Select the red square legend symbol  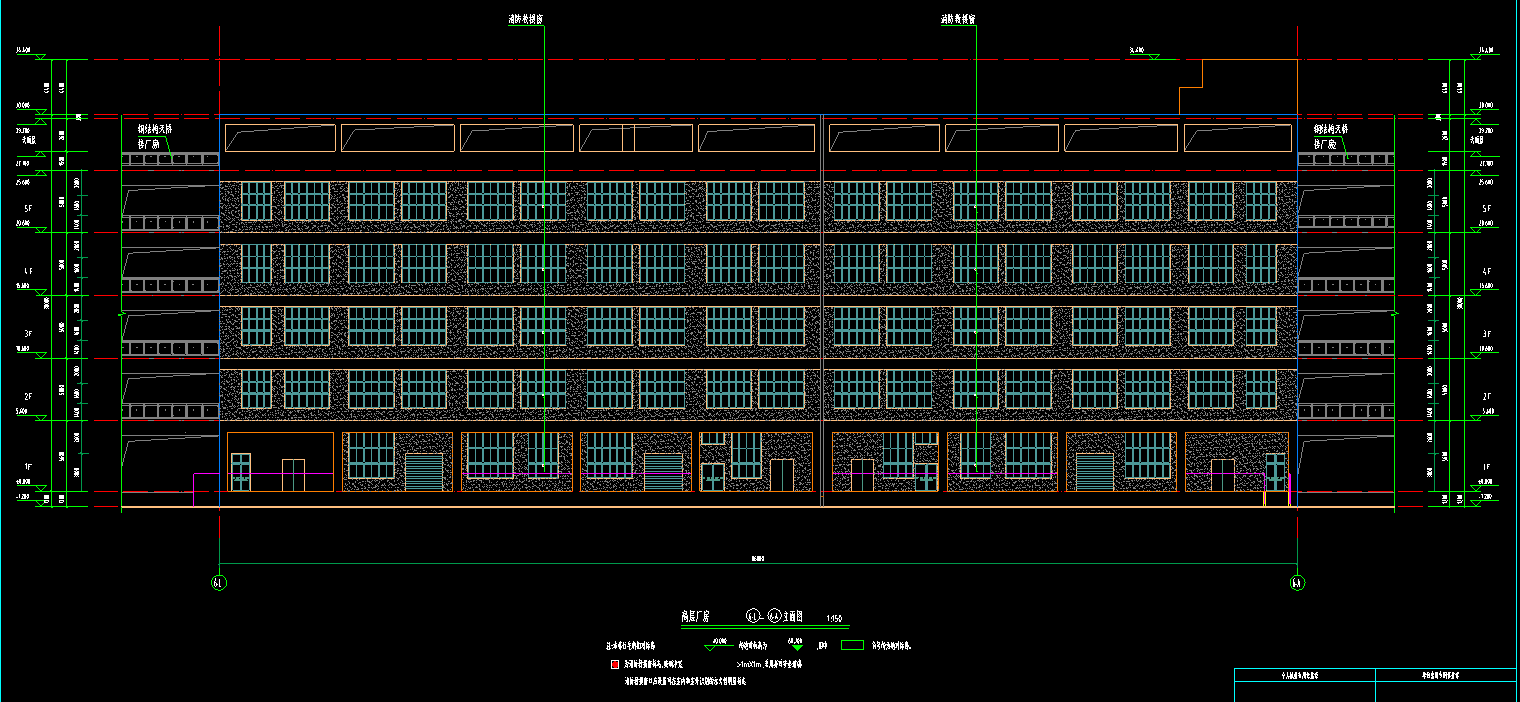(614, 663)
